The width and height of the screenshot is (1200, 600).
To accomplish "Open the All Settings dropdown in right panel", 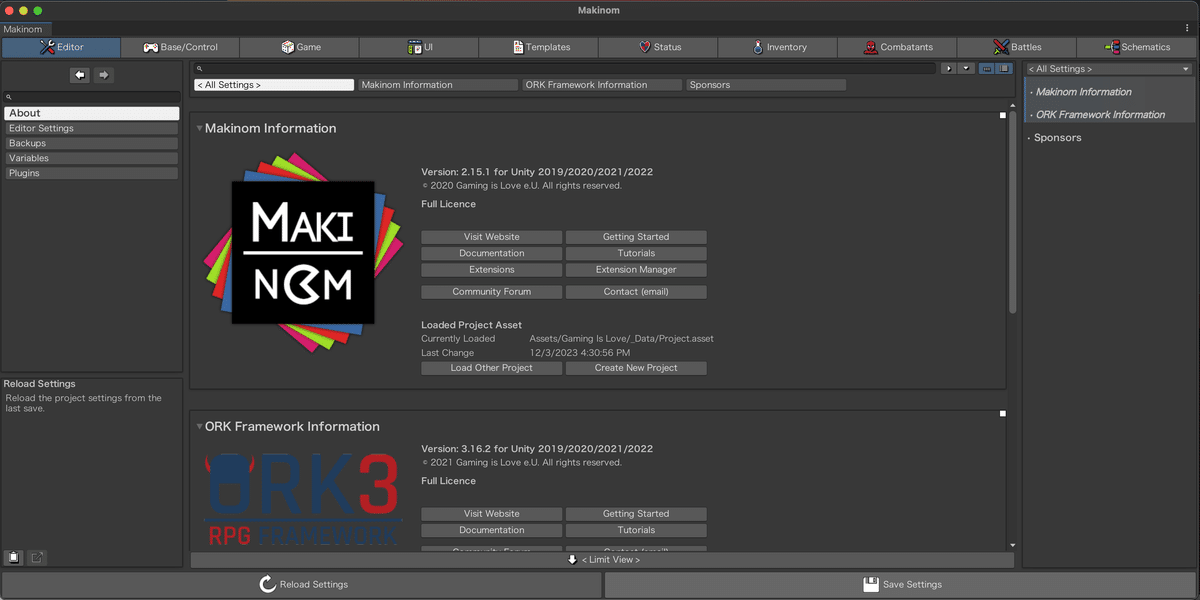I will coord(1109,69).
